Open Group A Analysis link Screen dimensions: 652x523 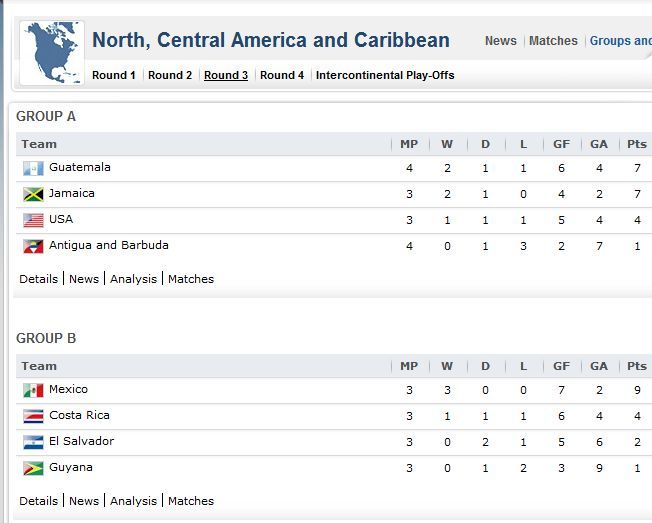133,279
